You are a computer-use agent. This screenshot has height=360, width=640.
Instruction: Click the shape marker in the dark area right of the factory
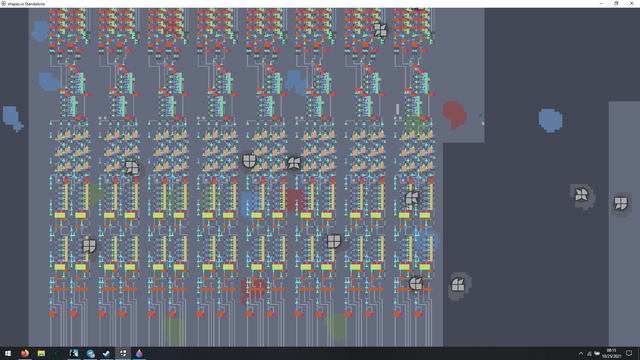click(x=458, y=285)
